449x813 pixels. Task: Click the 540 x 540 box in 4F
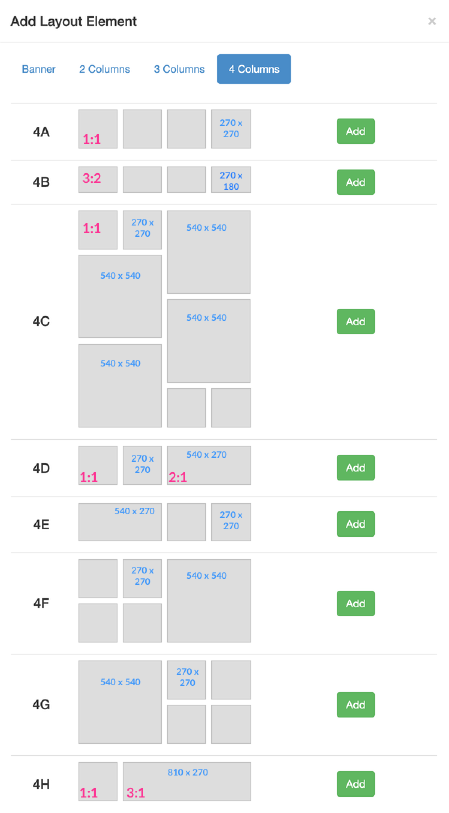click(x=209, y=601)
